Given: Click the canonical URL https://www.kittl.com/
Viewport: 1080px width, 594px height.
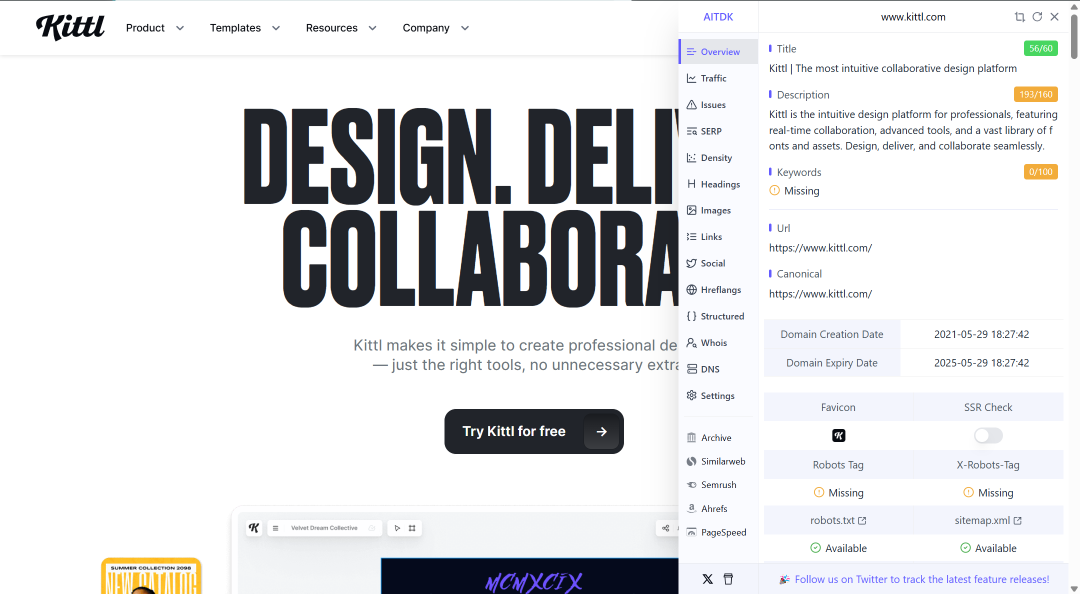Looking at the screenshot, I should point(820,294).
